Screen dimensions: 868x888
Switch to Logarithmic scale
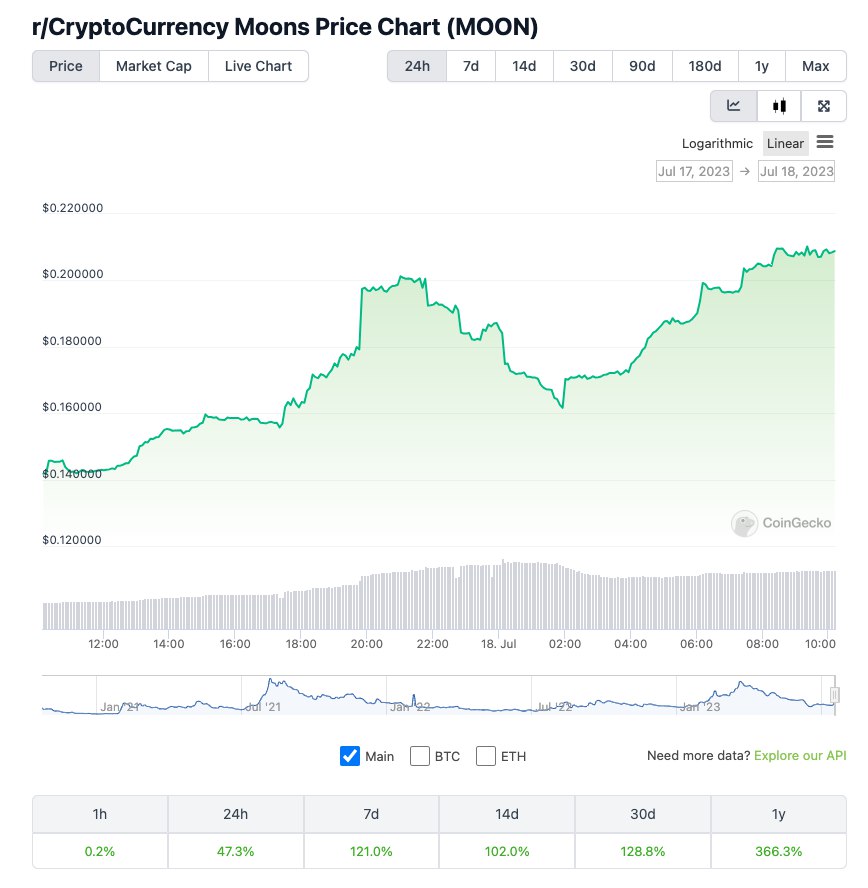tap(717, 143)
